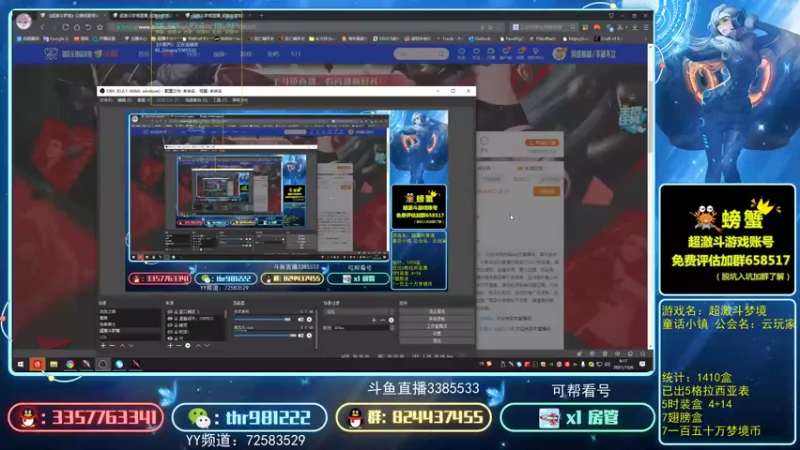Go to browser home page icon
This screenshot has height=450, width=800.
(x=77, y=27)
